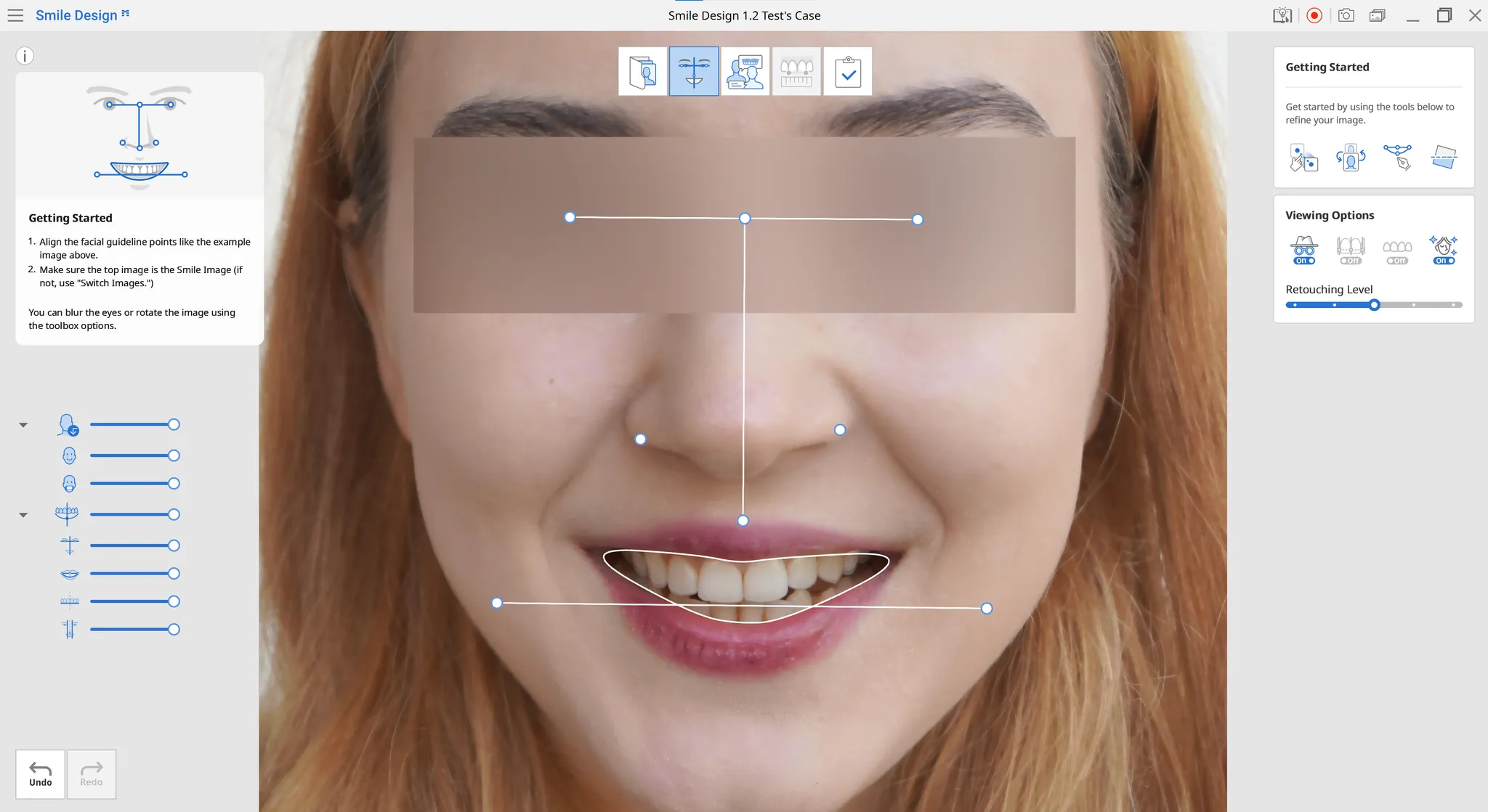Click the Switch Images rotate-portrait tool

pyautogui.click(x=1351, y=157)
